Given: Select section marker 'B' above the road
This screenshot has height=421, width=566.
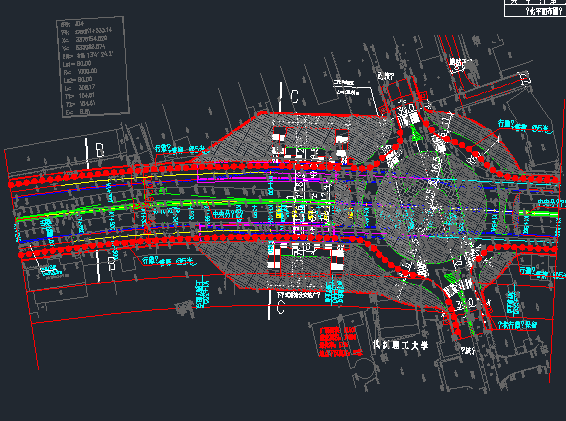Looking at the screenshot, I should 100,150.
